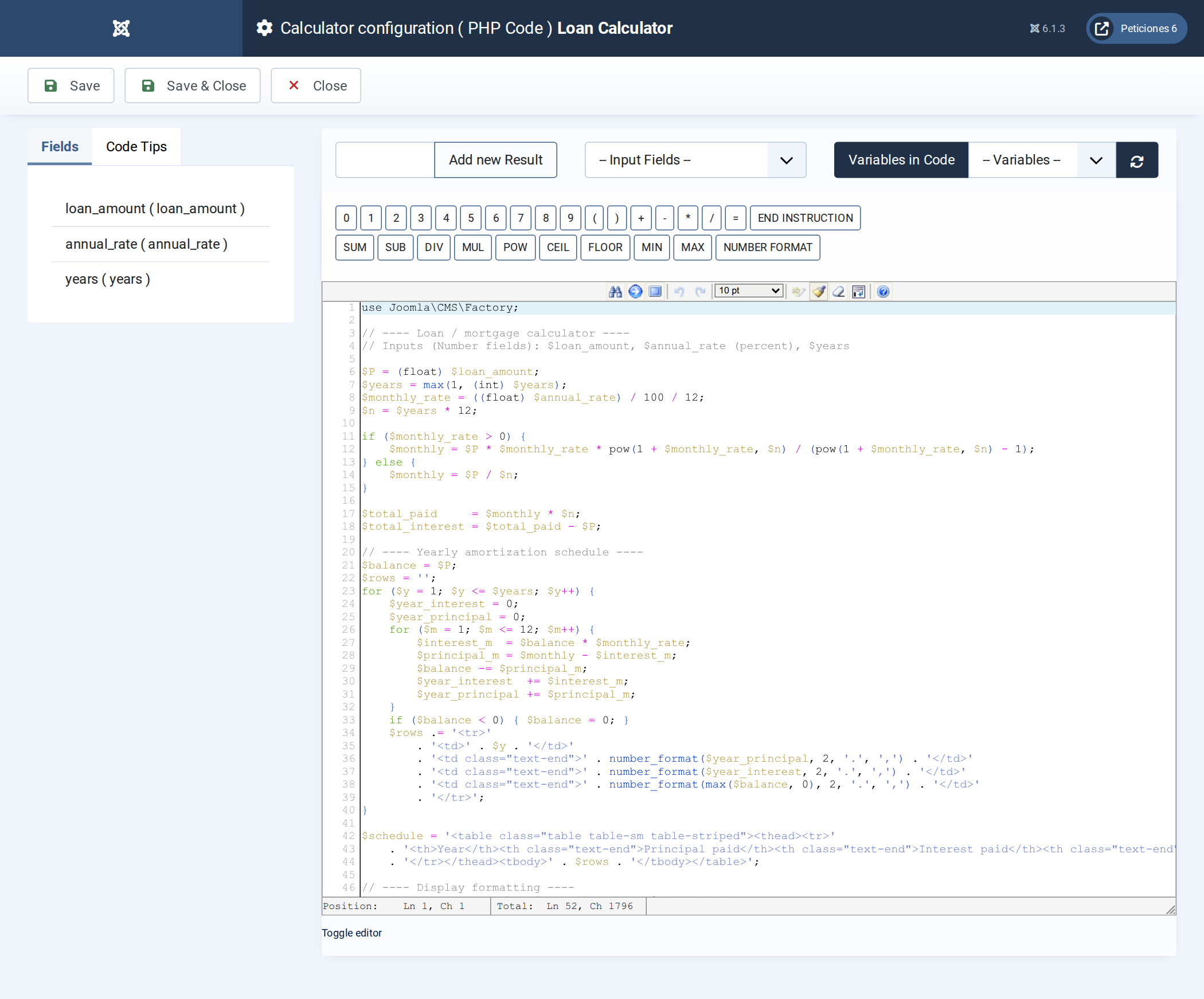
Task: Open the search binoculars tool in editor
Action: (x=615, y=291)
